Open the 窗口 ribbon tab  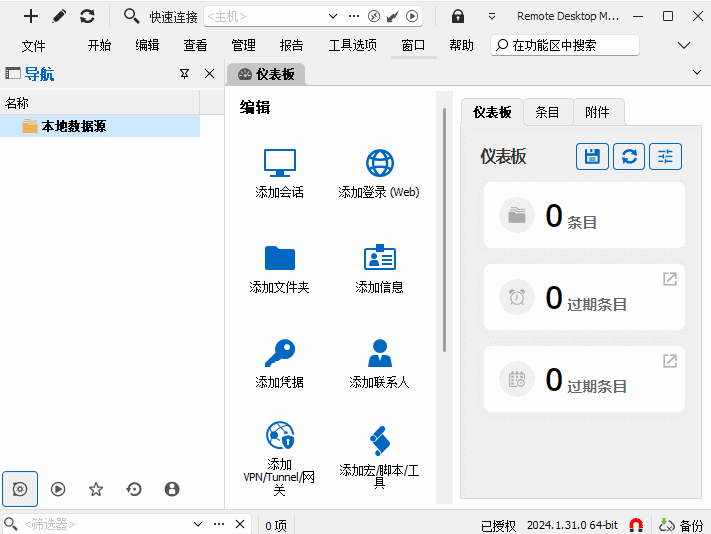click(413, 45)
